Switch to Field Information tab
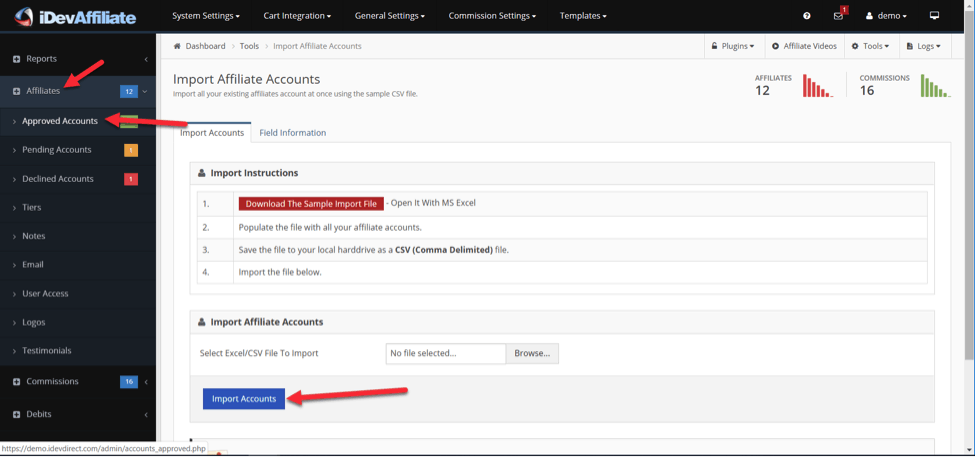This screenshot has height=457, width=975. pos(293,132)
